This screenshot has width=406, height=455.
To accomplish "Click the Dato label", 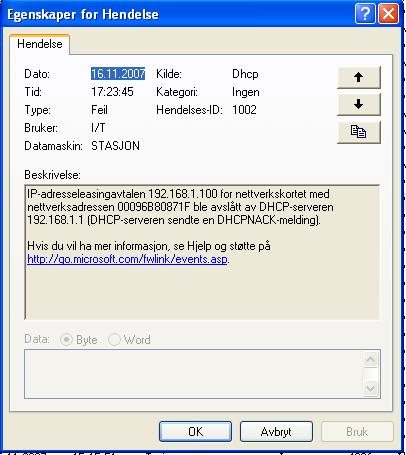I will pyautogui.click(x=37, y=74).
